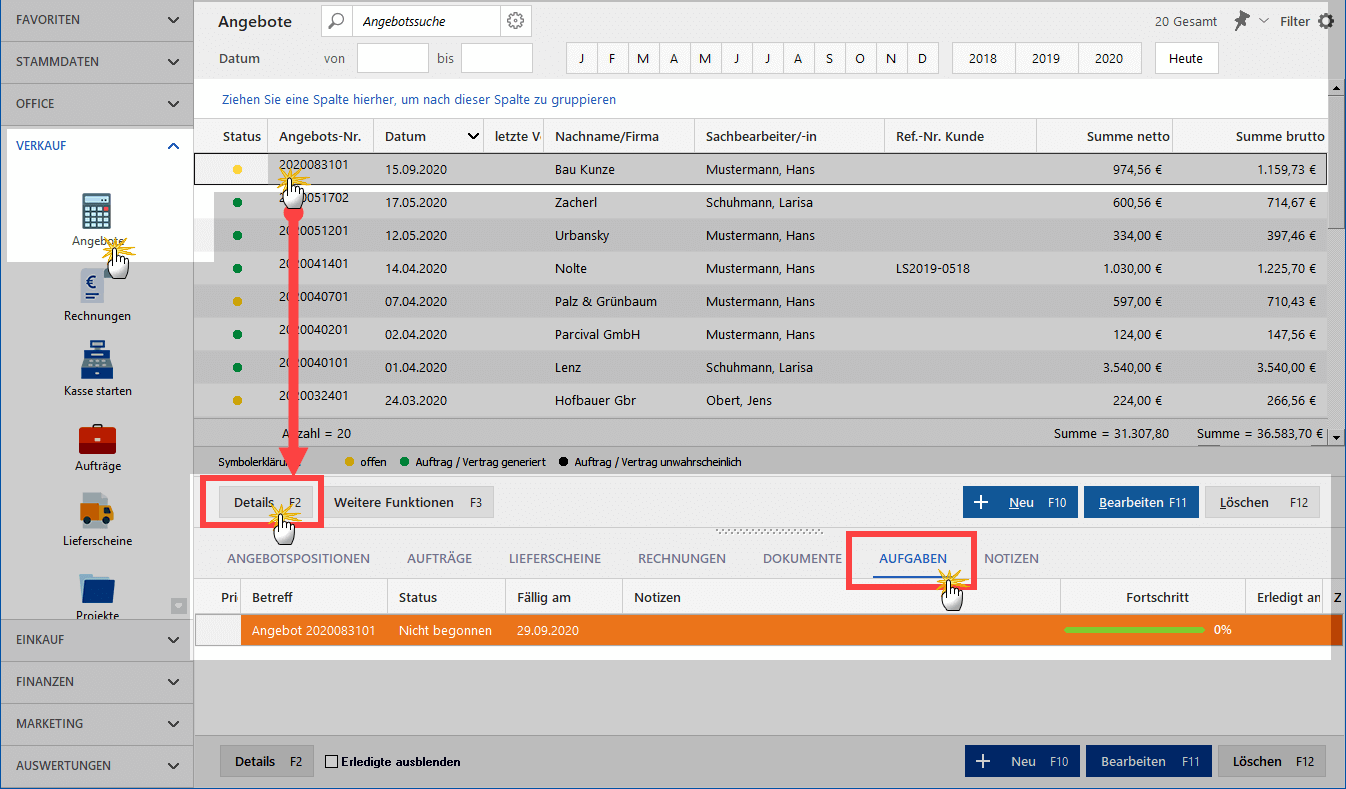Click the Datum bis input field
Viewport: 1346px width, 789px height.
497,58
